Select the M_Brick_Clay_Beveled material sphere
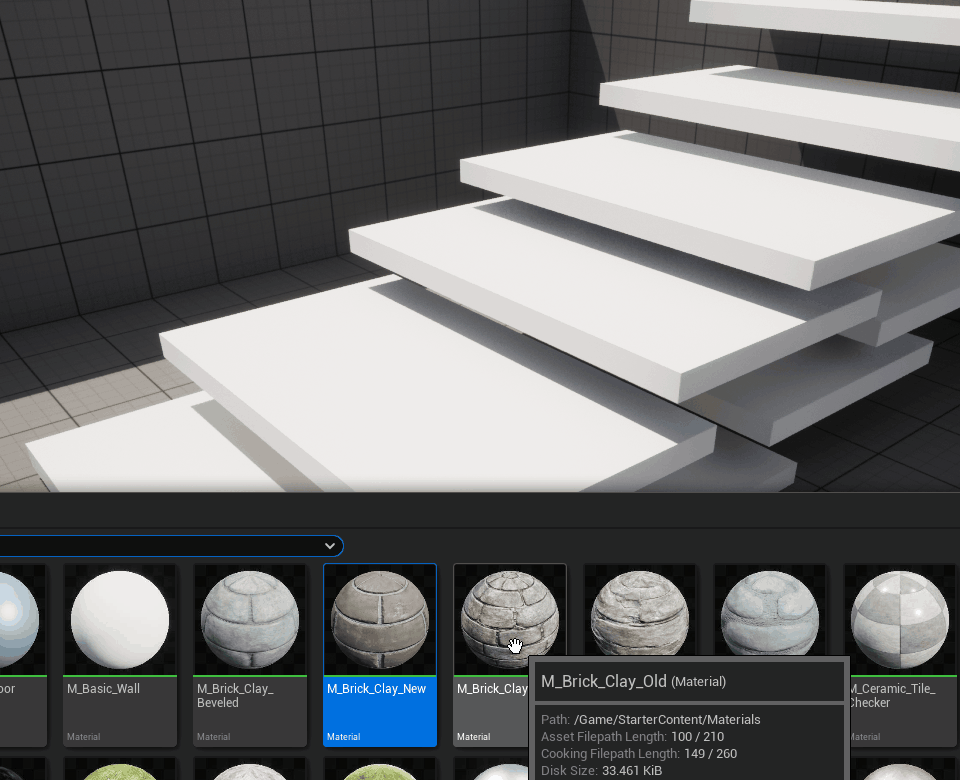 pos(250,620)
